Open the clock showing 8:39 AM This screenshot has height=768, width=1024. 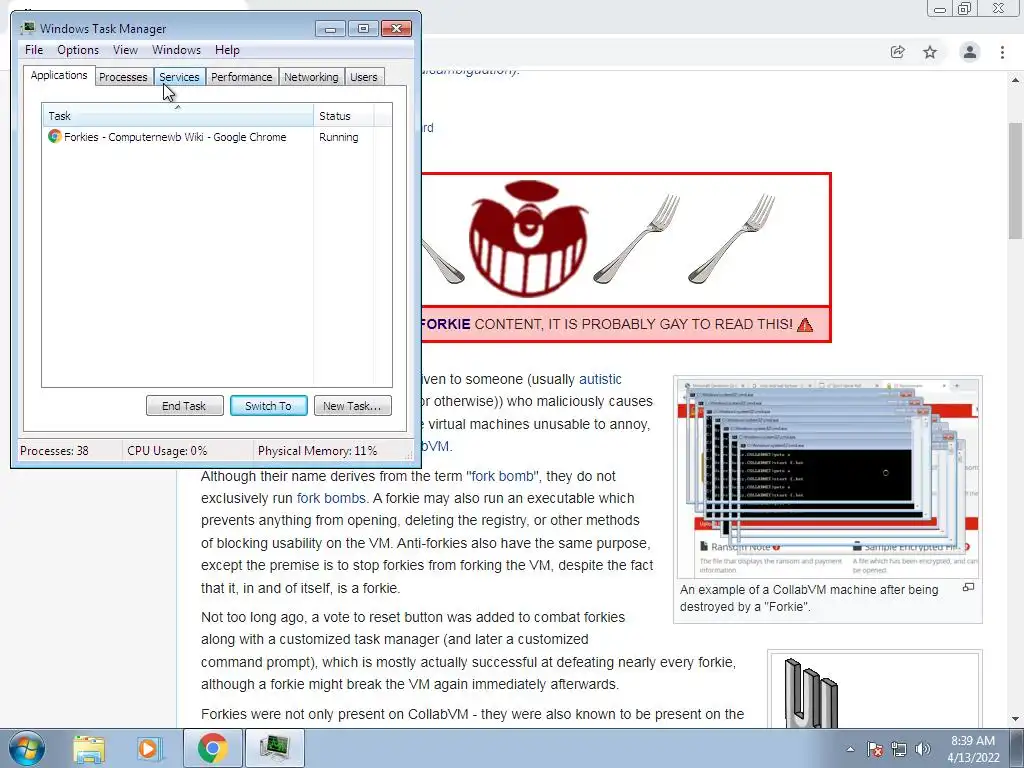pos(973,749)
